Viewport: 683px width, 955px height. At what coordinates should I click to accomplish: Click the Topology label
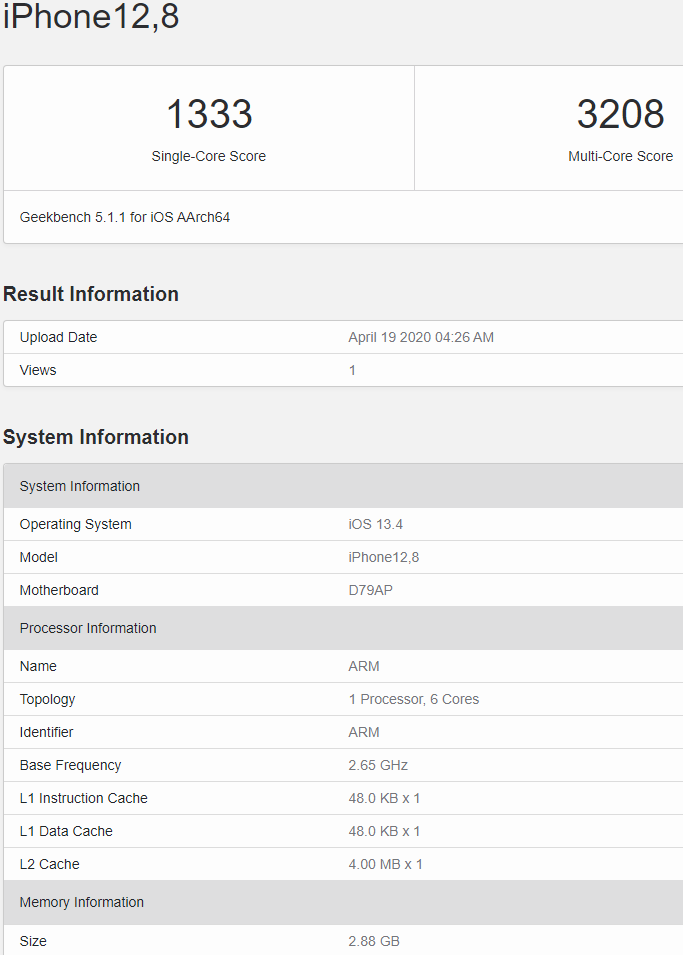48,699
